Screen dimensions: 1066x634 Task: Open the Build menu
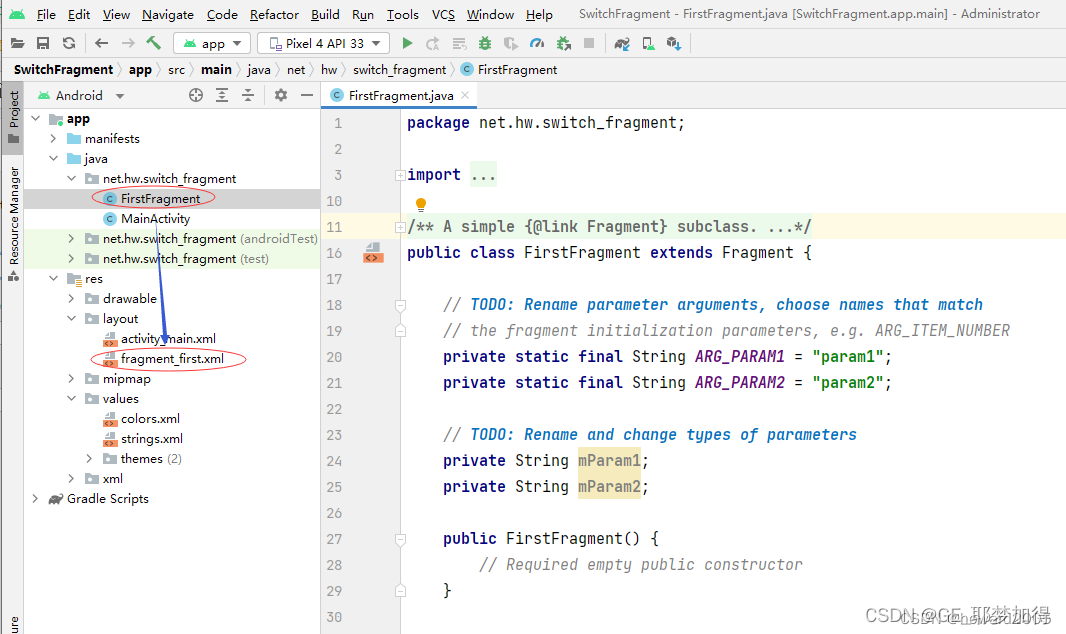pyautogui.click(x=325, y=14)
